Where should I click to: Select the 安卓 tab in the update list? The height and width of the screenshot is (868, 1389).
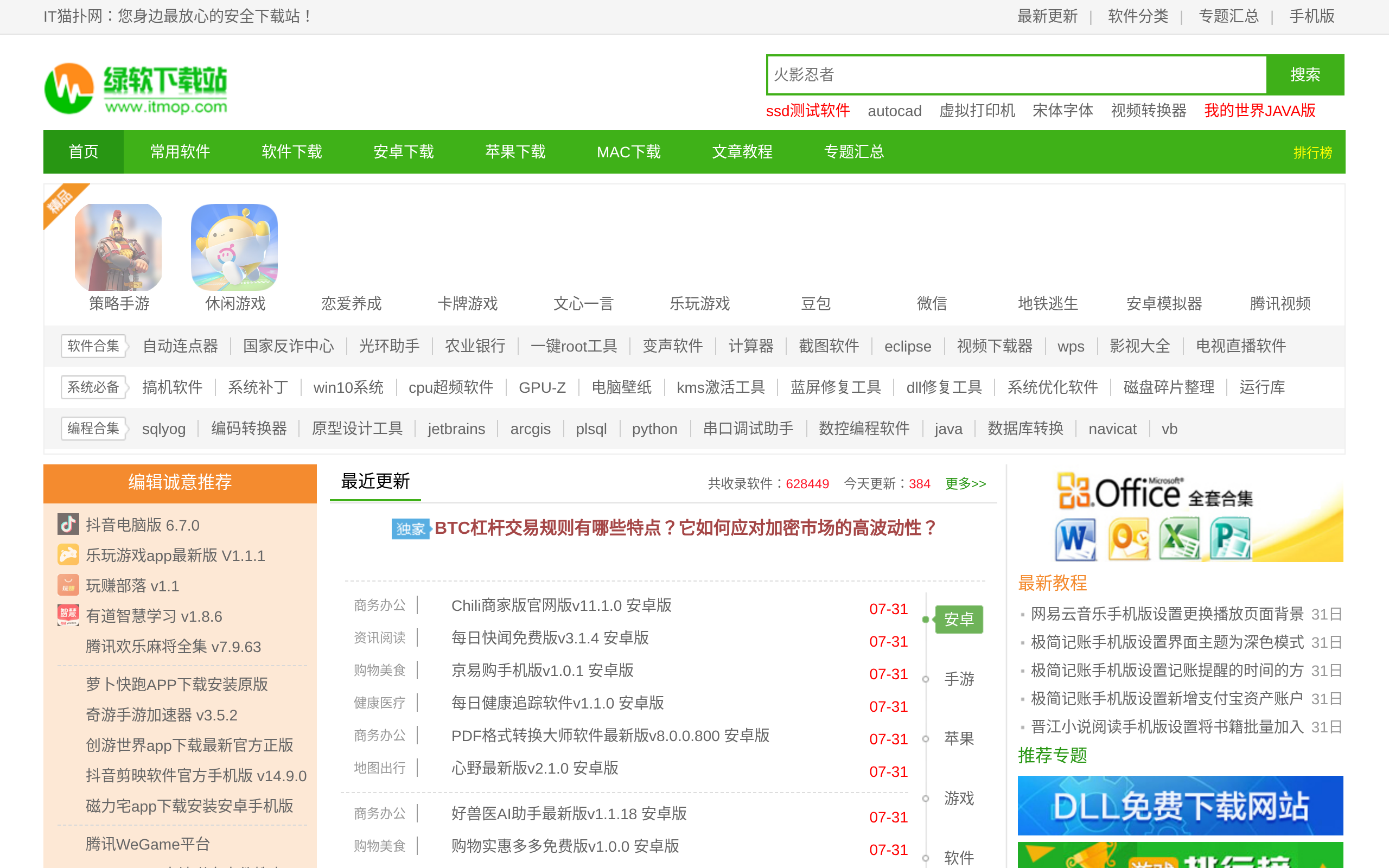pyautogui.click(x=959, y=620)
